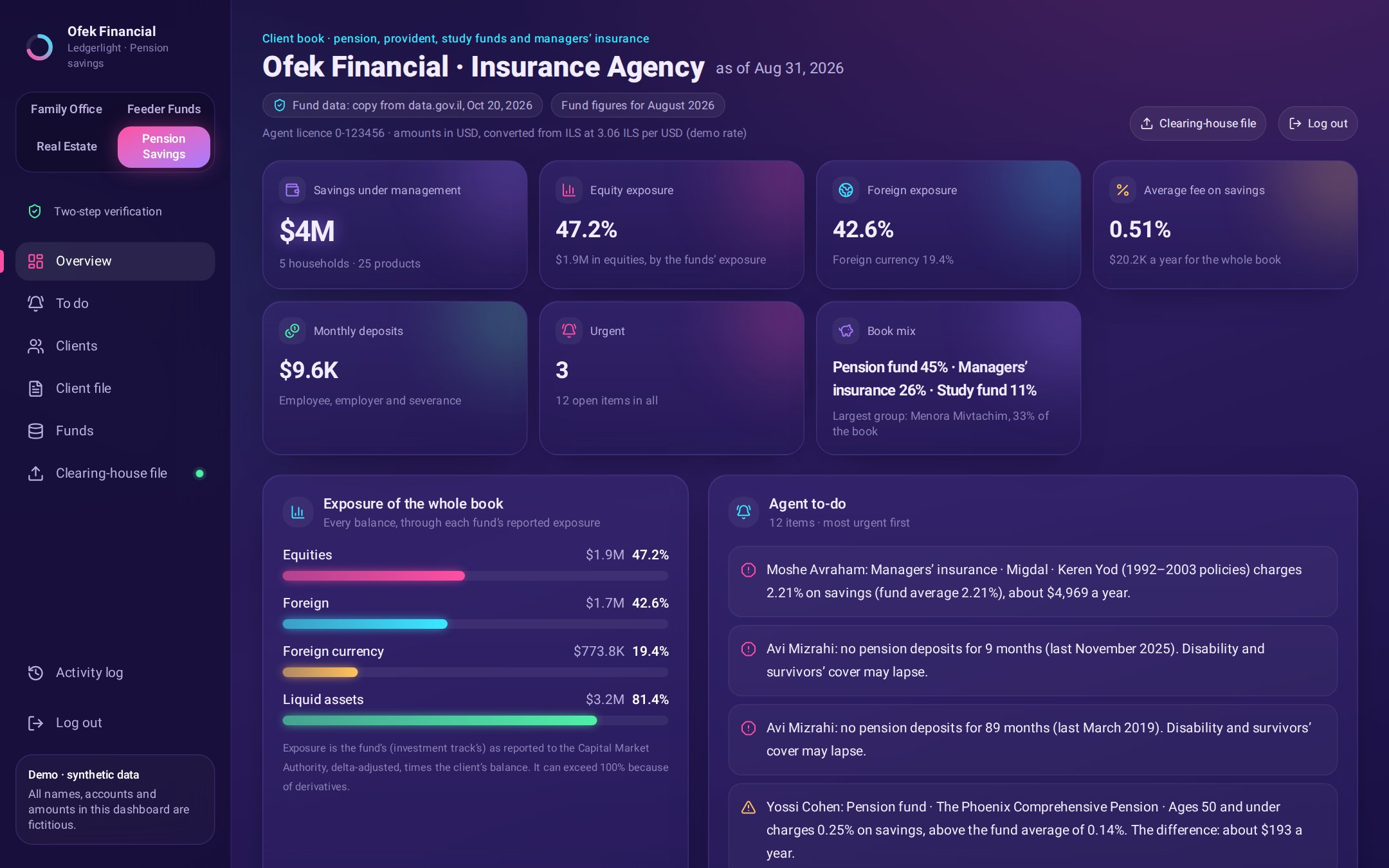Click the coins icon on Monthly deposits card
This screenshot has height=868, width=1389.
pyautogui.click(x=292, y=330)
